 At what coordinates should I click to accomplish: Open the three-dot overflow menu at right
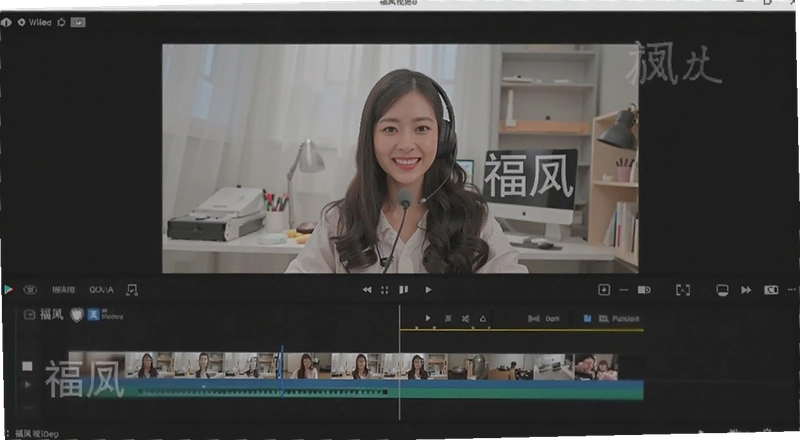792,289
